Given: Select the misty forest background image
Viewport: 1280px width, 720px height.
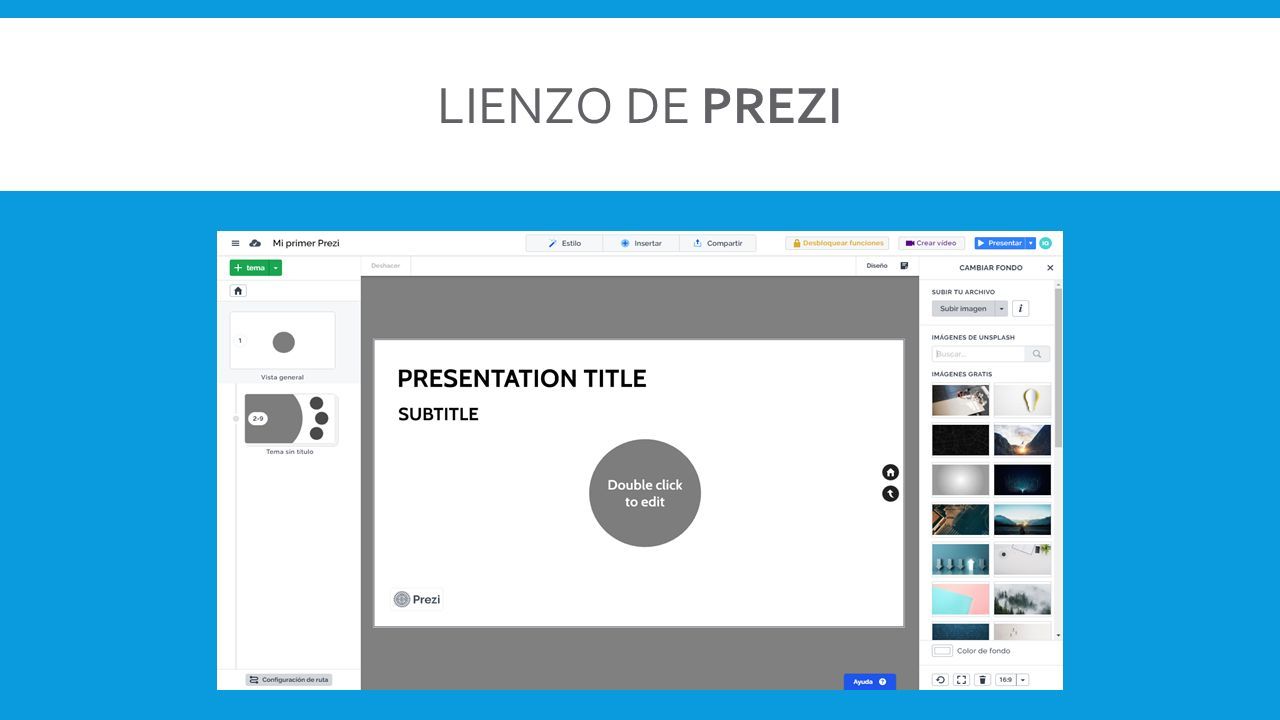Looking at the screenshot, I should click(x=1022, y=599).
